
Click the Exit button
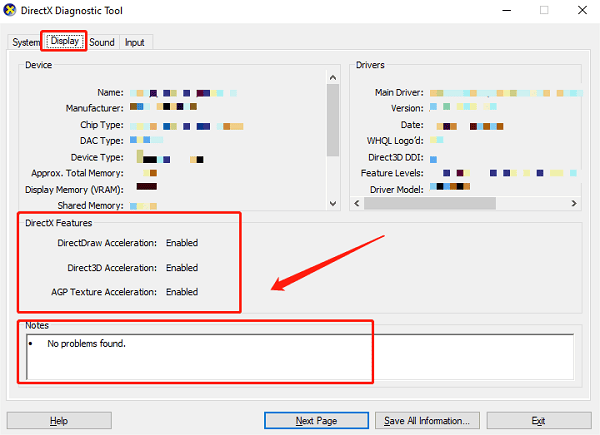click(x=539, y=420)
